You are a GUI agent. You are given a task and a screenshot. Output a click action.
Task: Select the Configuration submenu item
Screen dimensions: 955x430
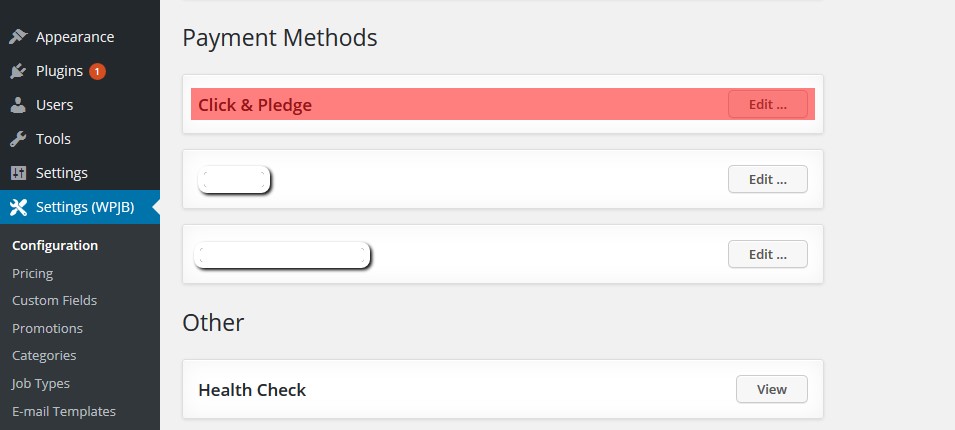[55, 245]
